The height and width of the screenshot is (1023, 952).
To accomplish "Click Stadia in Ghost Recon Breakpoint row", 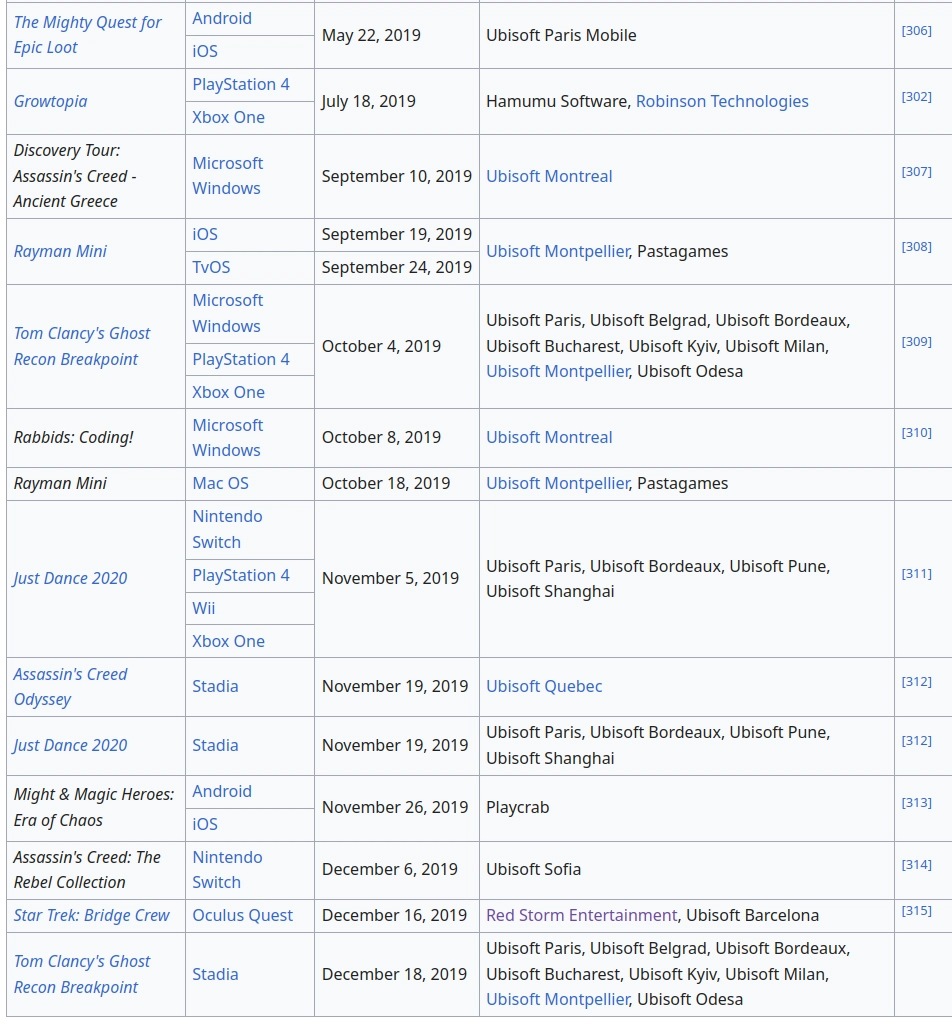I will tap(215, 974).
